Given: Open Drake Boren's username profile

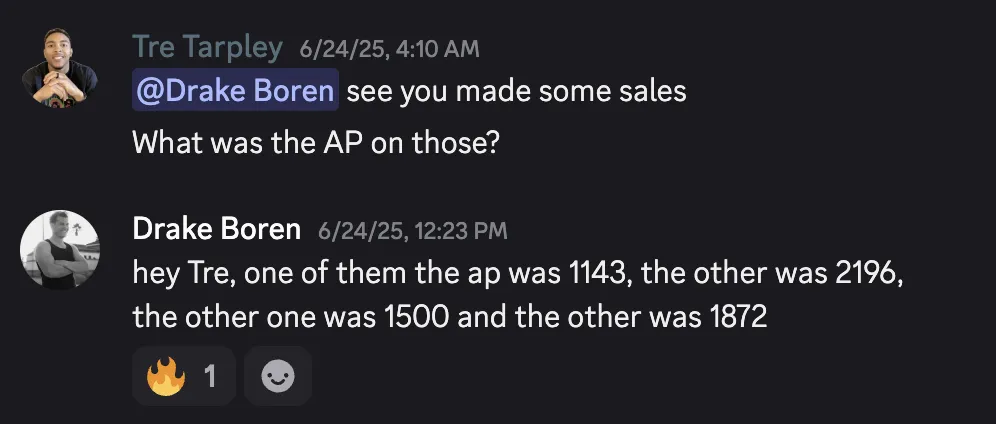Looking at the screenshot, I should click(217, 229).
